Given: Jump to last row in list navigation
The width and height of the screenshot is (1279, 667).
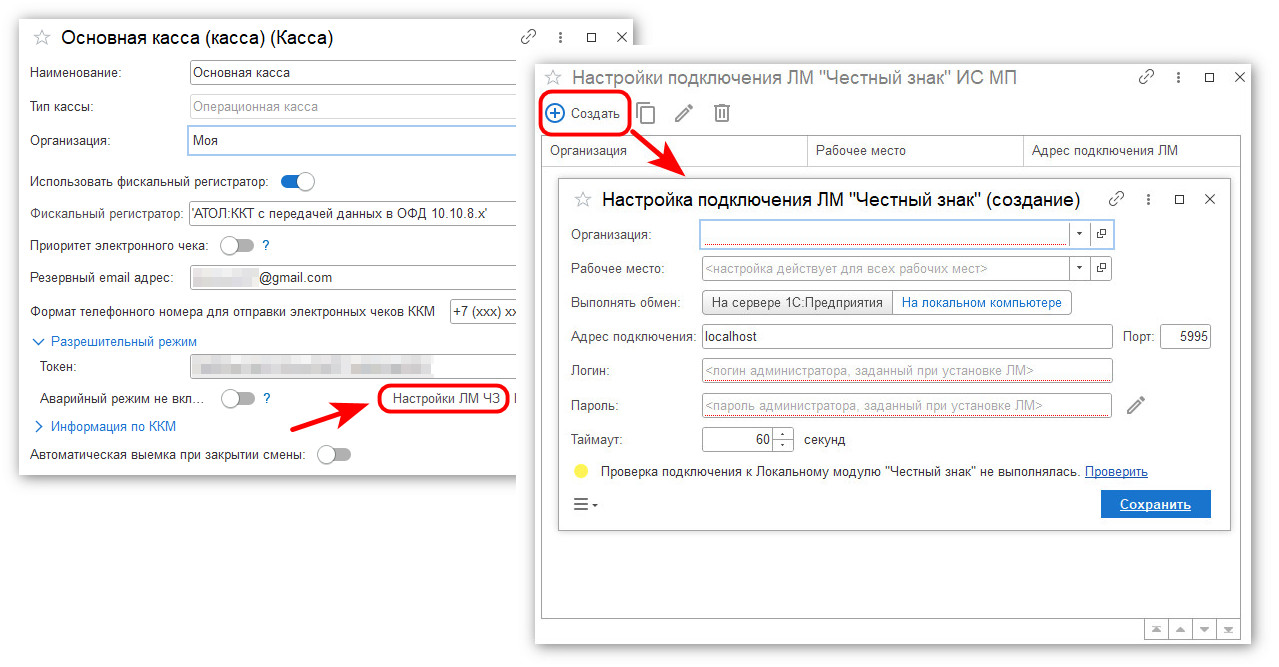Looking at the screenshot, I should point(1229,630).
